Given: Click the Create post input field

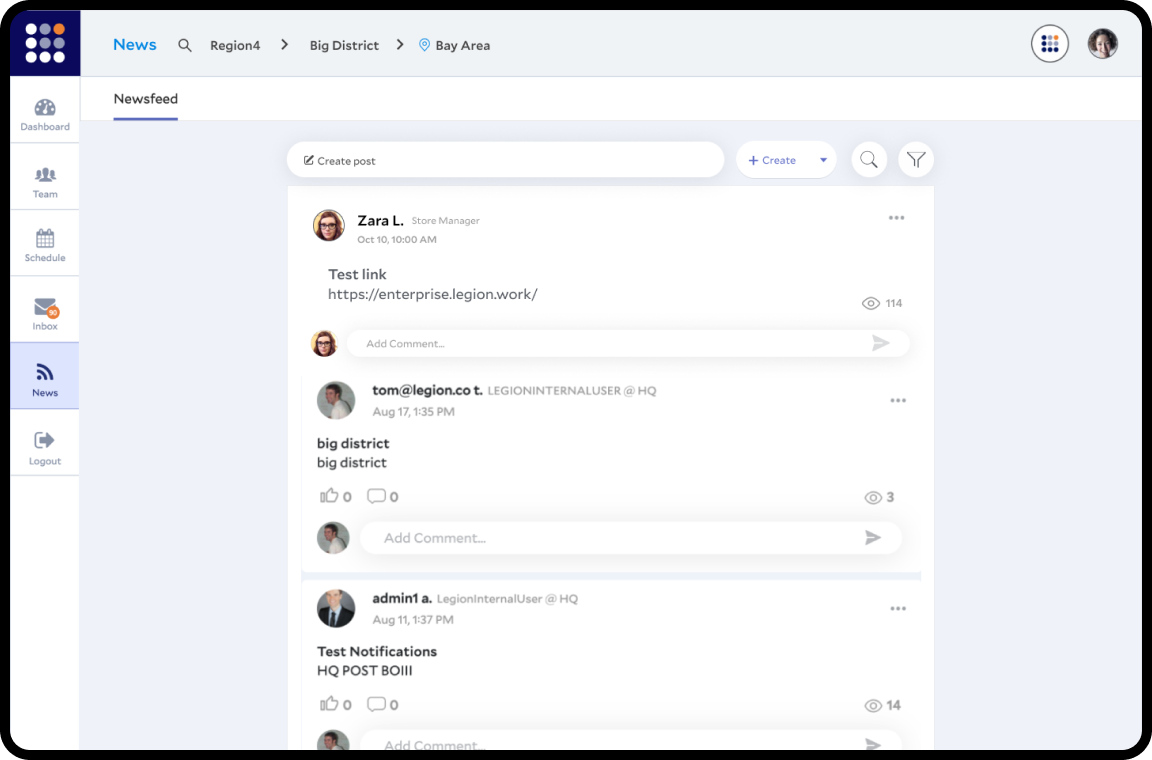Looking at the screenshot, I should coord(505,160).
